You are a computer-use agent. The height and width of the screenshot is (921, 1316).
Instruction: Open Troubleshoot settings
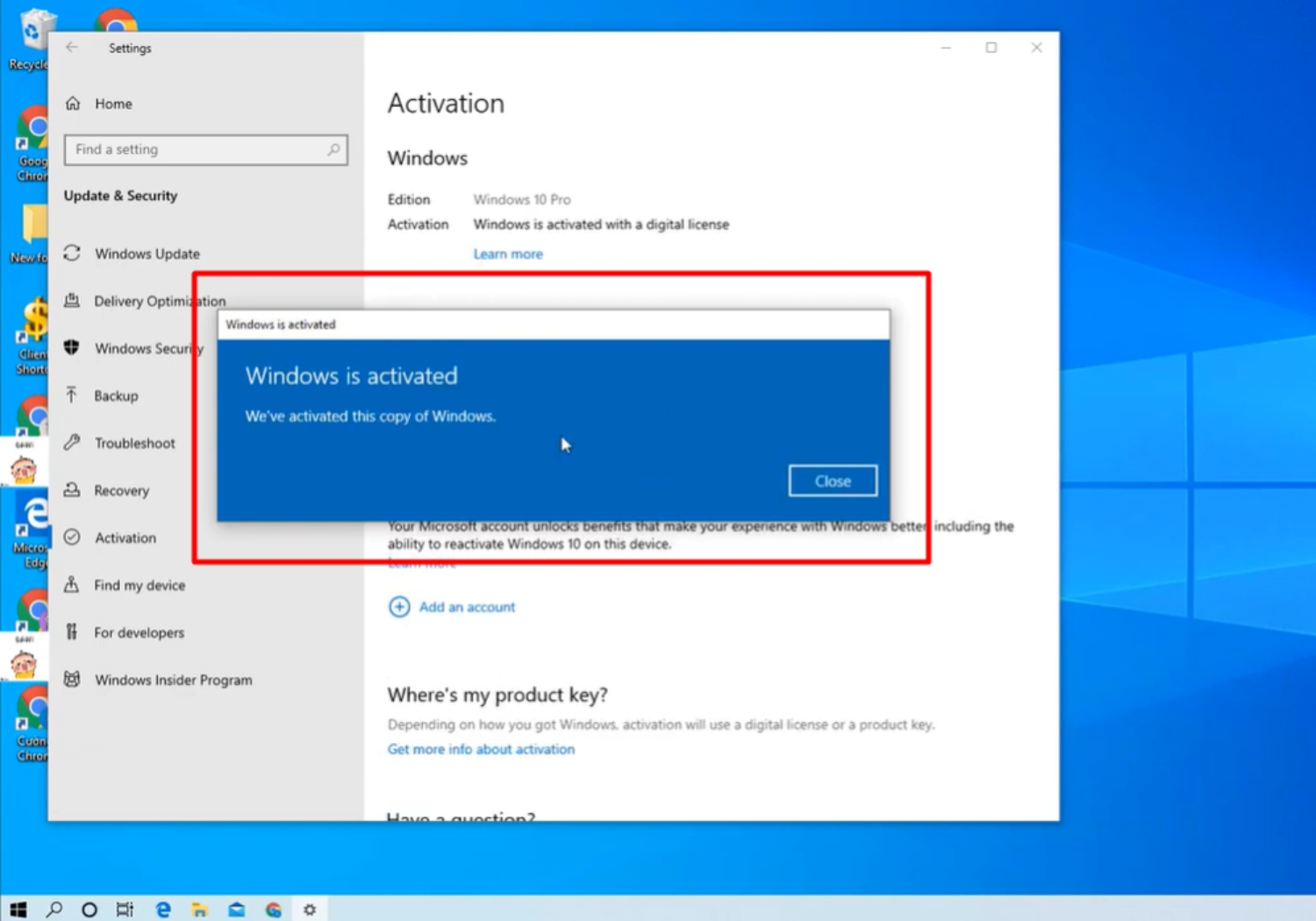[x=134, y=443]
